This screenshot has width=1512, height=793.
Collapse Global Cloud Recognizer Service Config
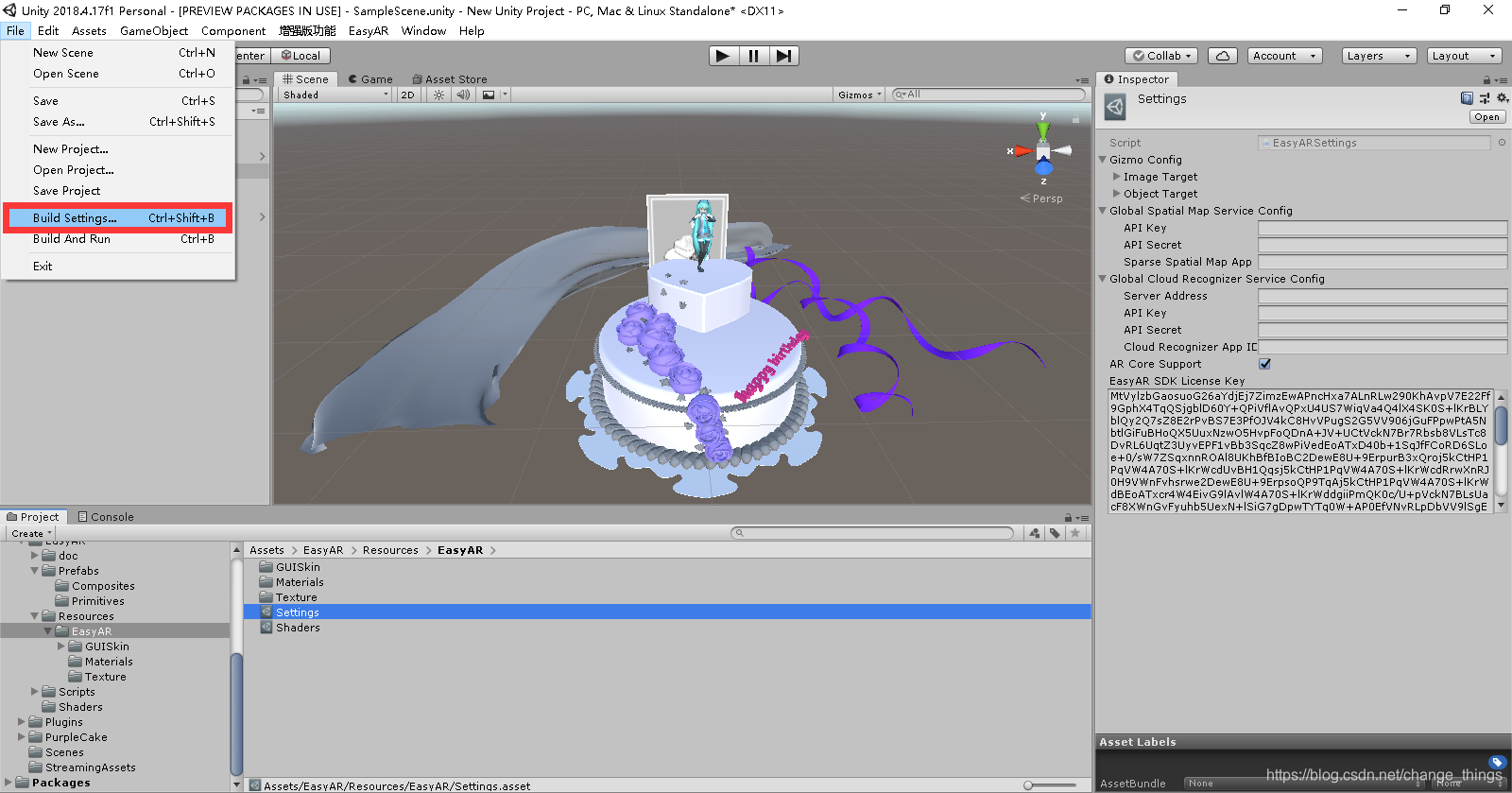pyautogui.click(x=1103, y=279)
